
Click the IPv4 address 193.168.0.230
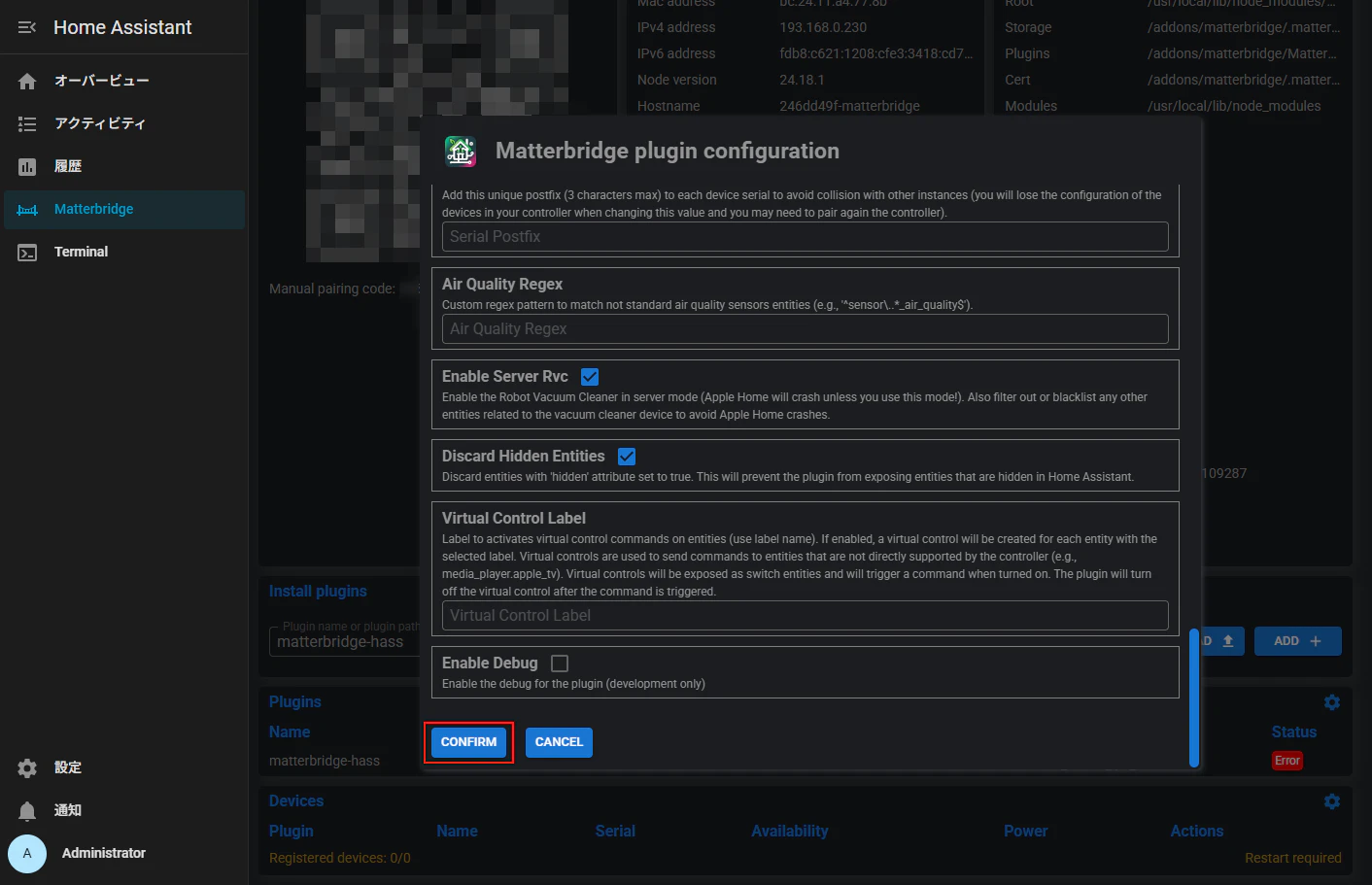[x=823, y=27]
